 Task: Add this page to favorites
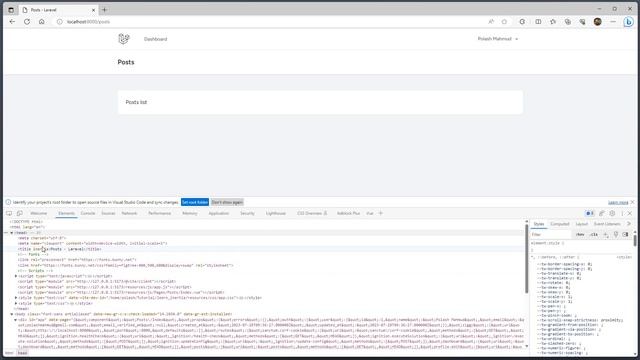coord(504,22)
